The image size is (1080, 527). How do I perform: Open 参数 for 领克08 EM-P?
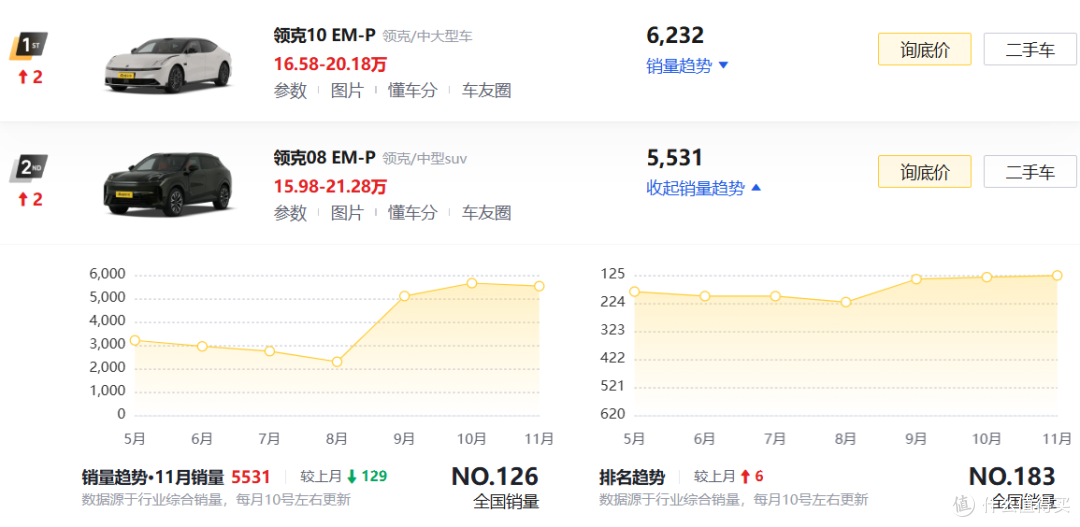[x=290, y=213]
